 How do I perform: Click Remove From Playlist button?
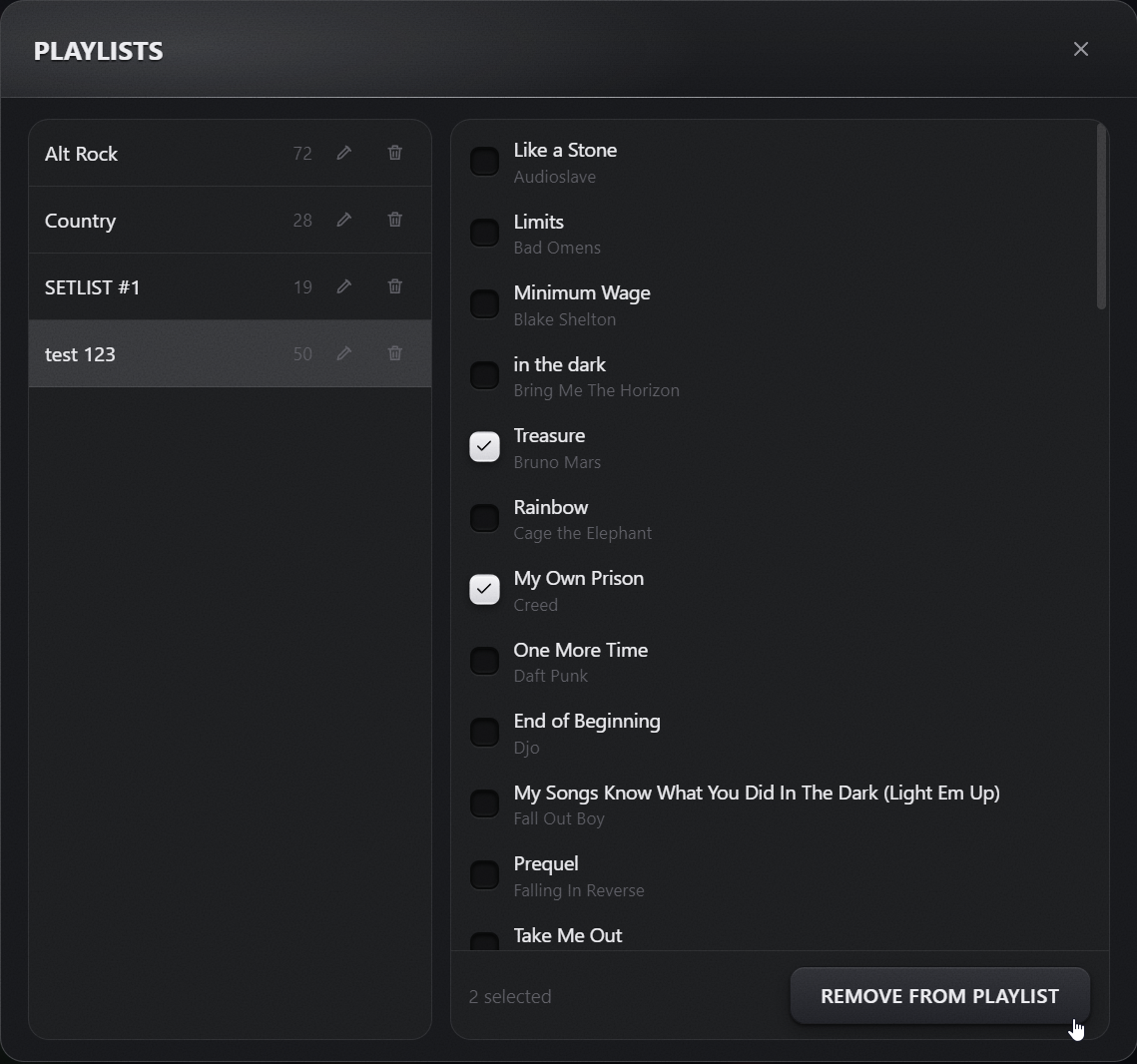tap(939, 996)
